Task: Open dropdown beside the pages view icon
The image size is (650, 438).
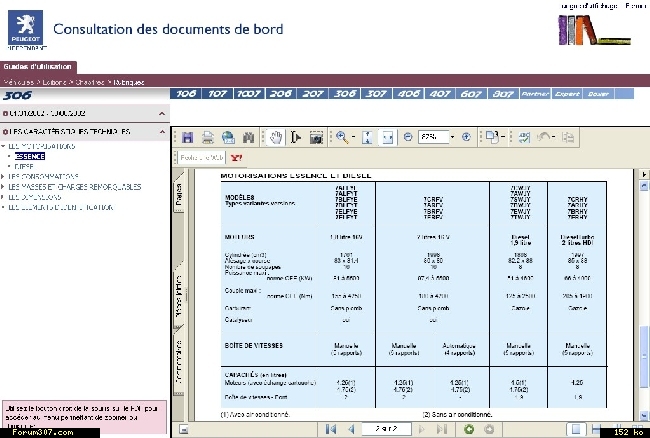Action: click(503, 137)
